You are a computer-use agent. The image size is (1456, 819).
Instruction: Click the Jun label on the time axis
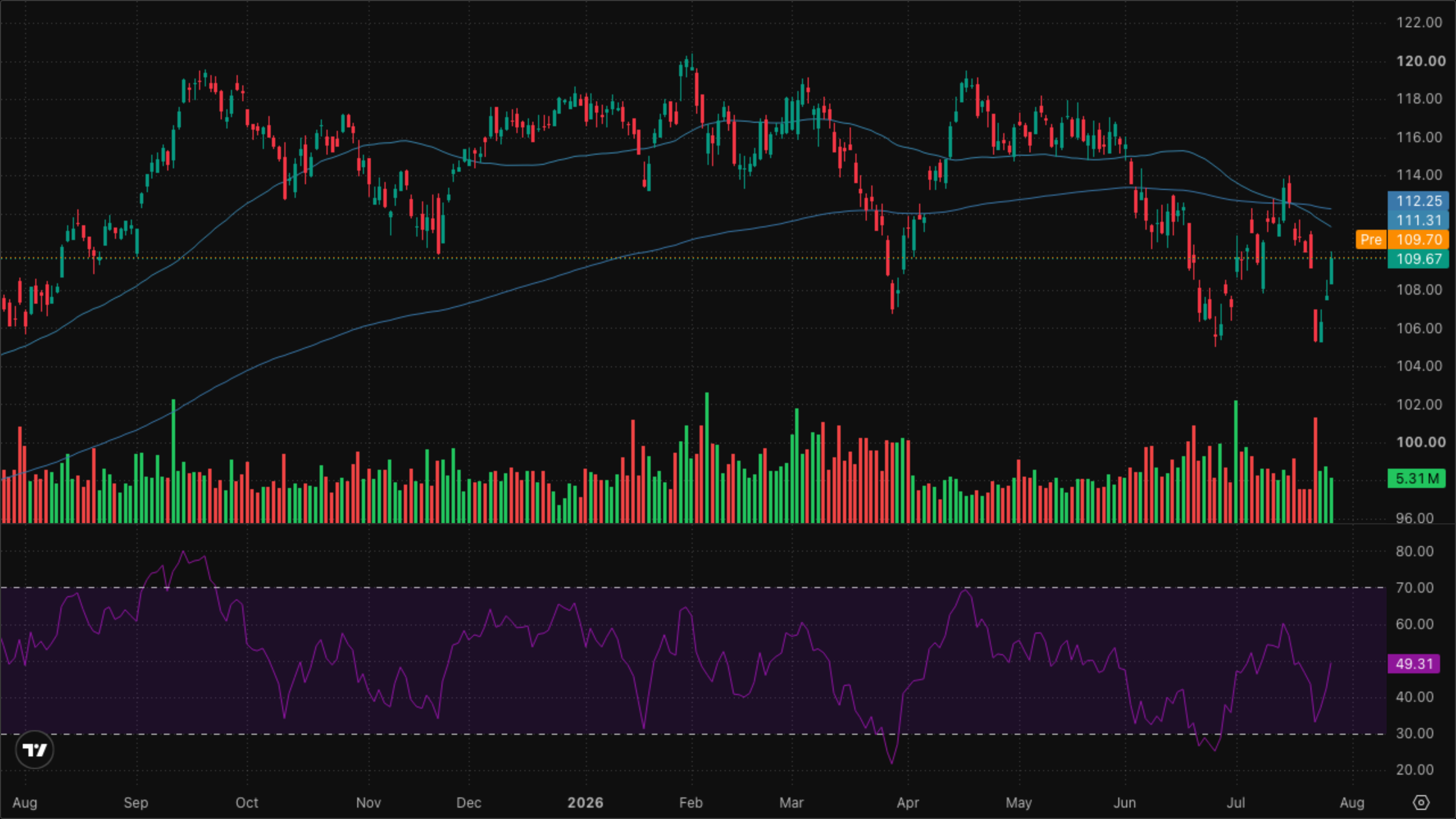1124,803
